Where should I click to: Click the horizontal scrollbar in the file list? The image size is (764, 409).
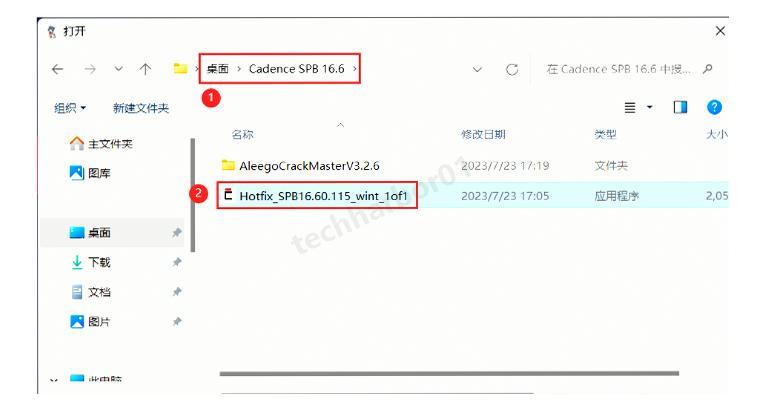point(449,373)
